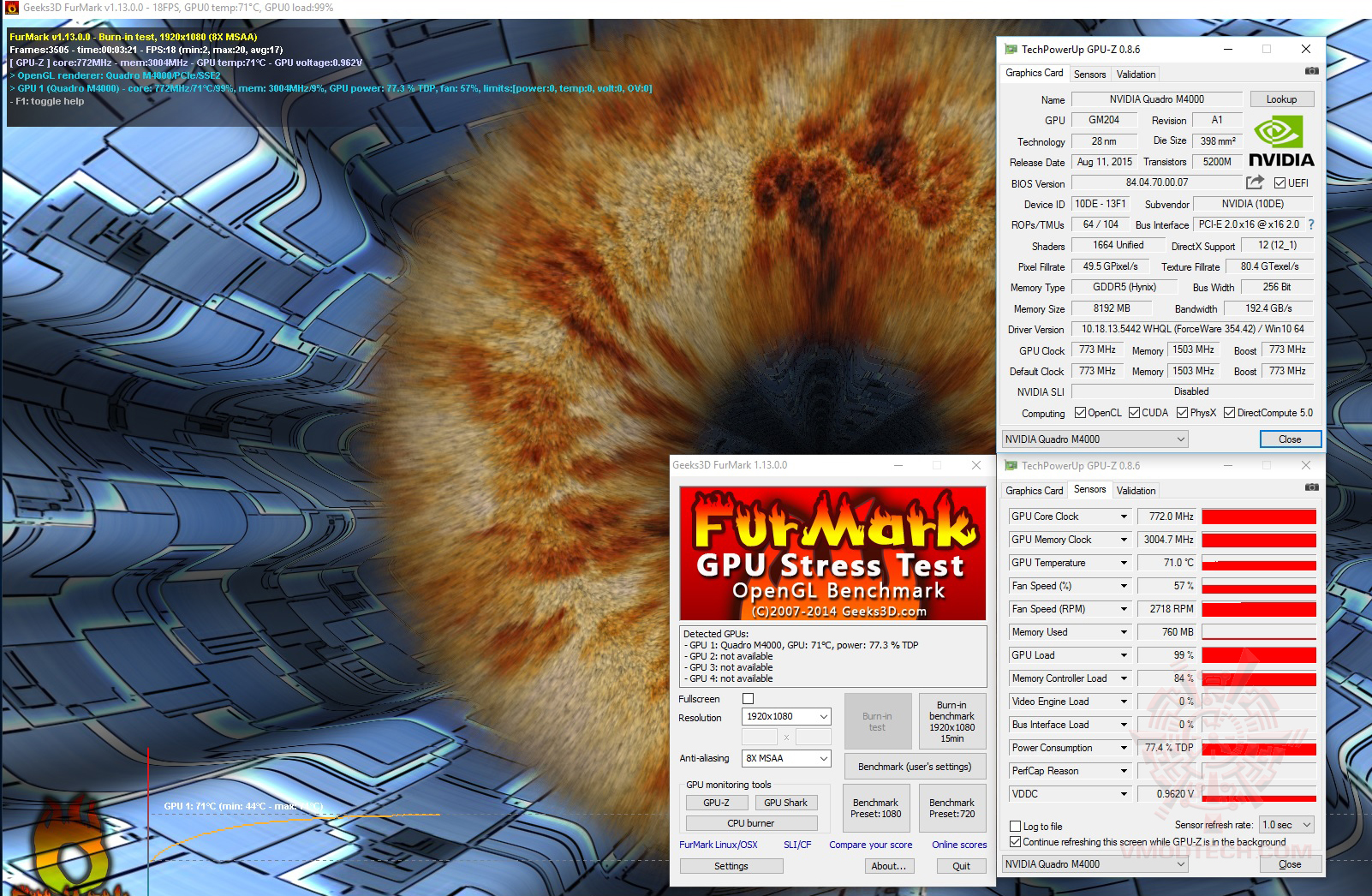Run Benchmark Preset:720
Screen dimensions: 1372x896
(x=951, y=808)
